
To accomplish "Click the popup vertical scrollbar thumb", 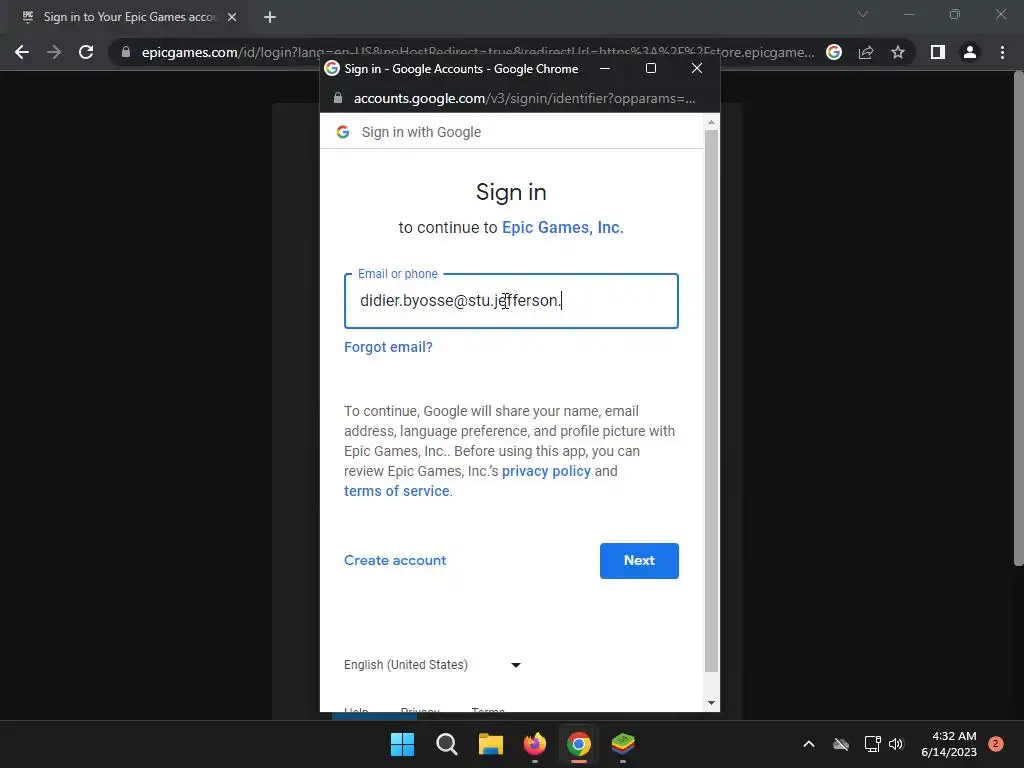I will click(x=711, y=400).
